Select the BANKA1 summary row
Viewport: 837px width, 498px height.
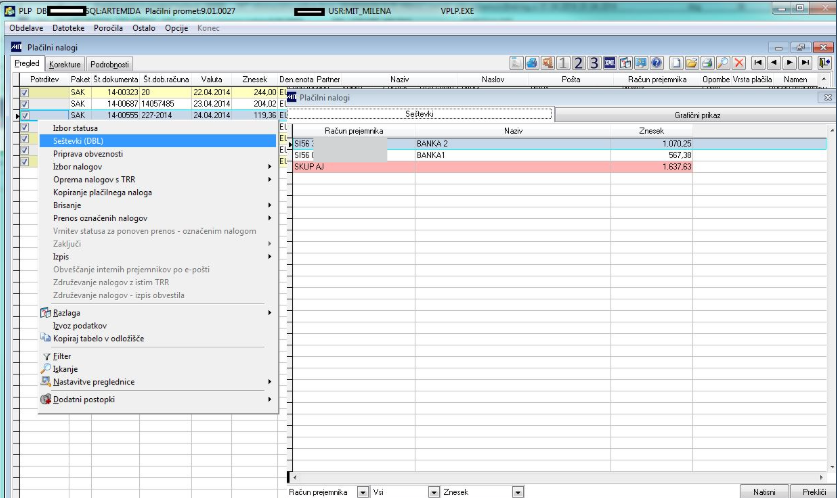(x=559, y=155)
